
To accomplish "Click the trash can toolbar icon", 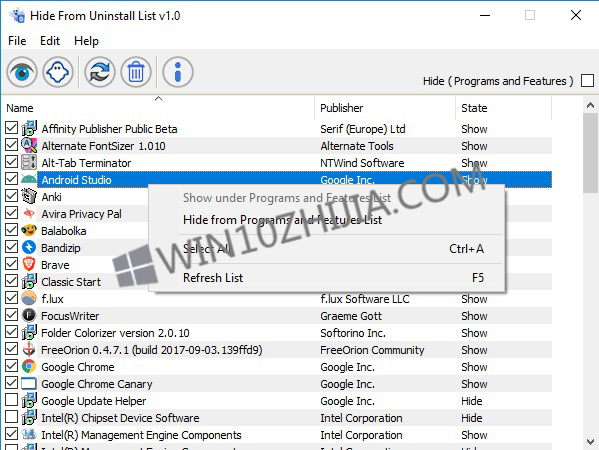I will 136,72.
